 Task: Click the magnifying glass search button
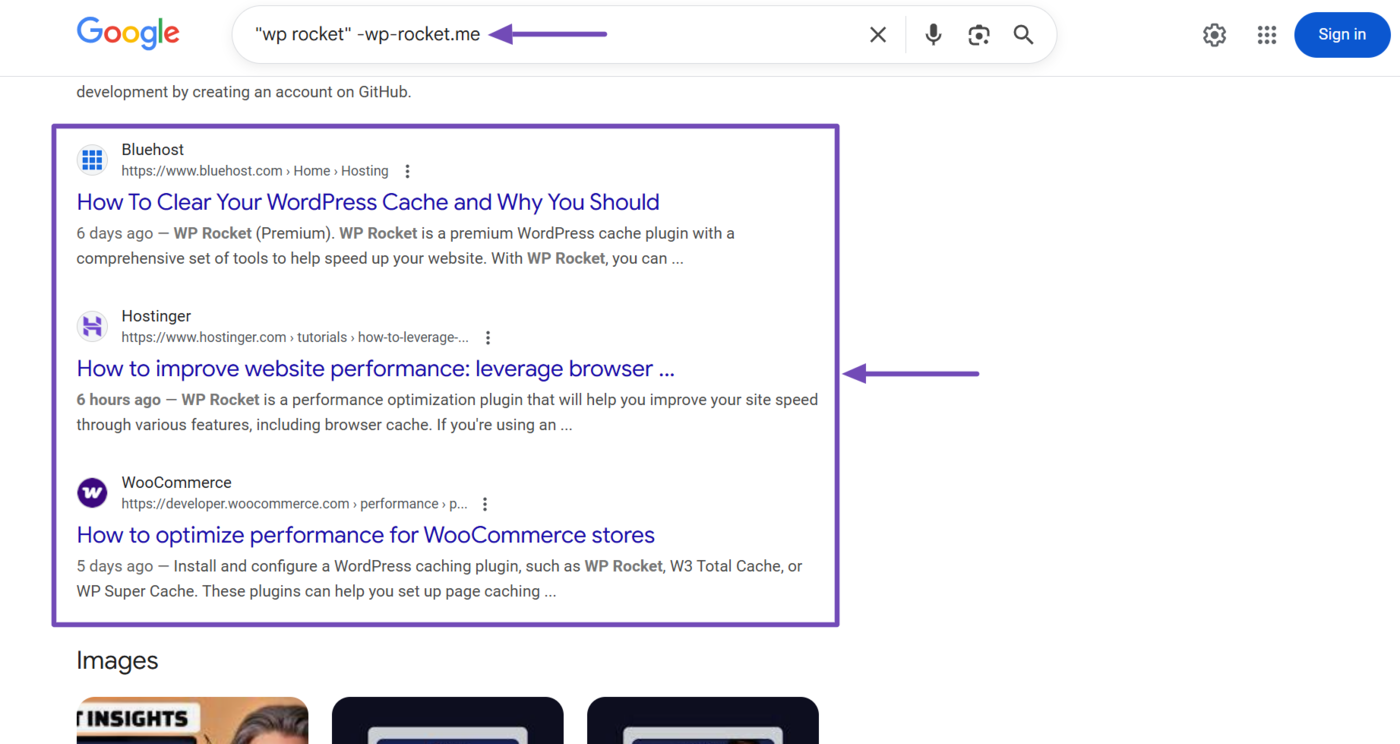[x=1023, y=35]
